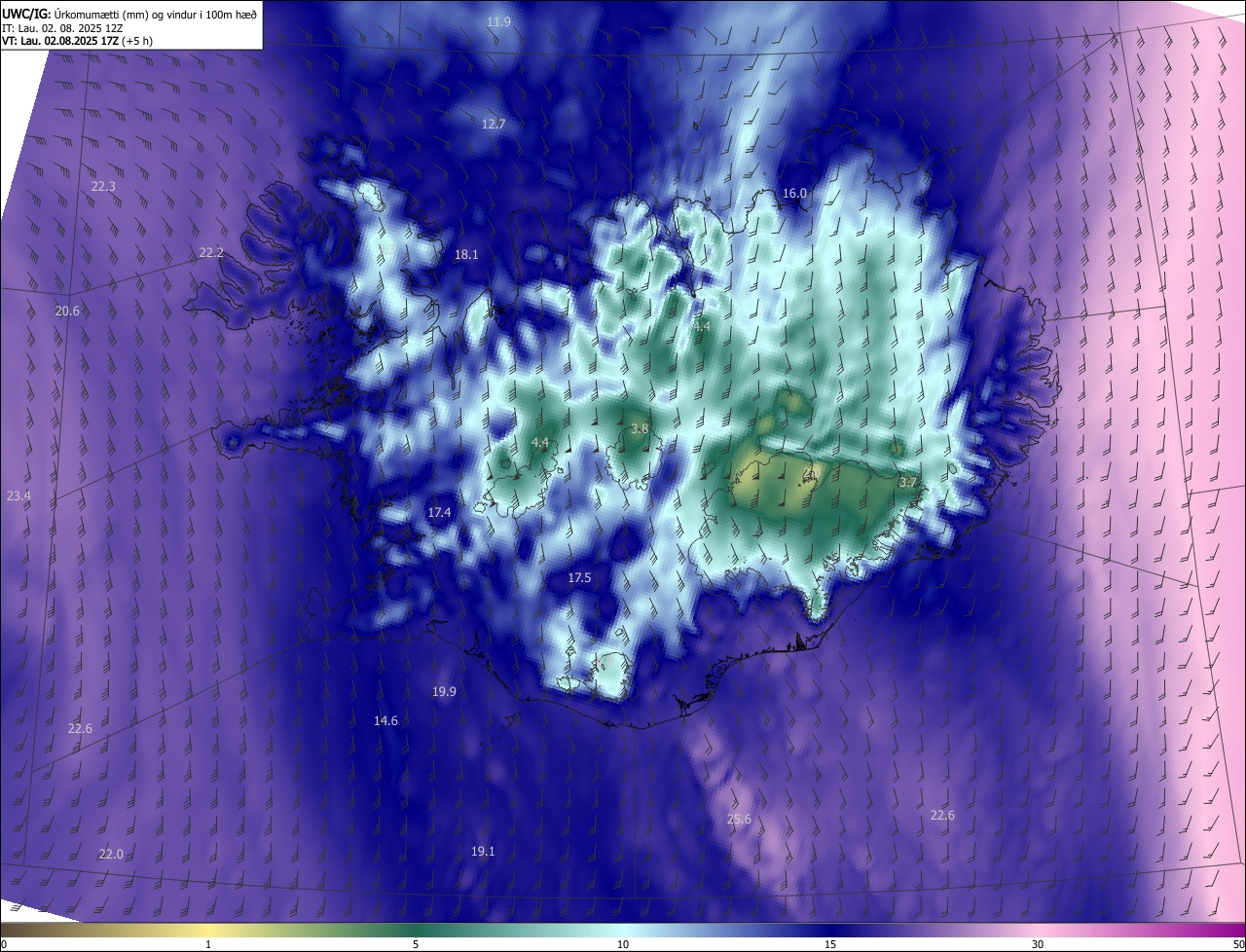Click the 23.4 value label
Viewport: 1246px width, 952px height.
(18, 495)
